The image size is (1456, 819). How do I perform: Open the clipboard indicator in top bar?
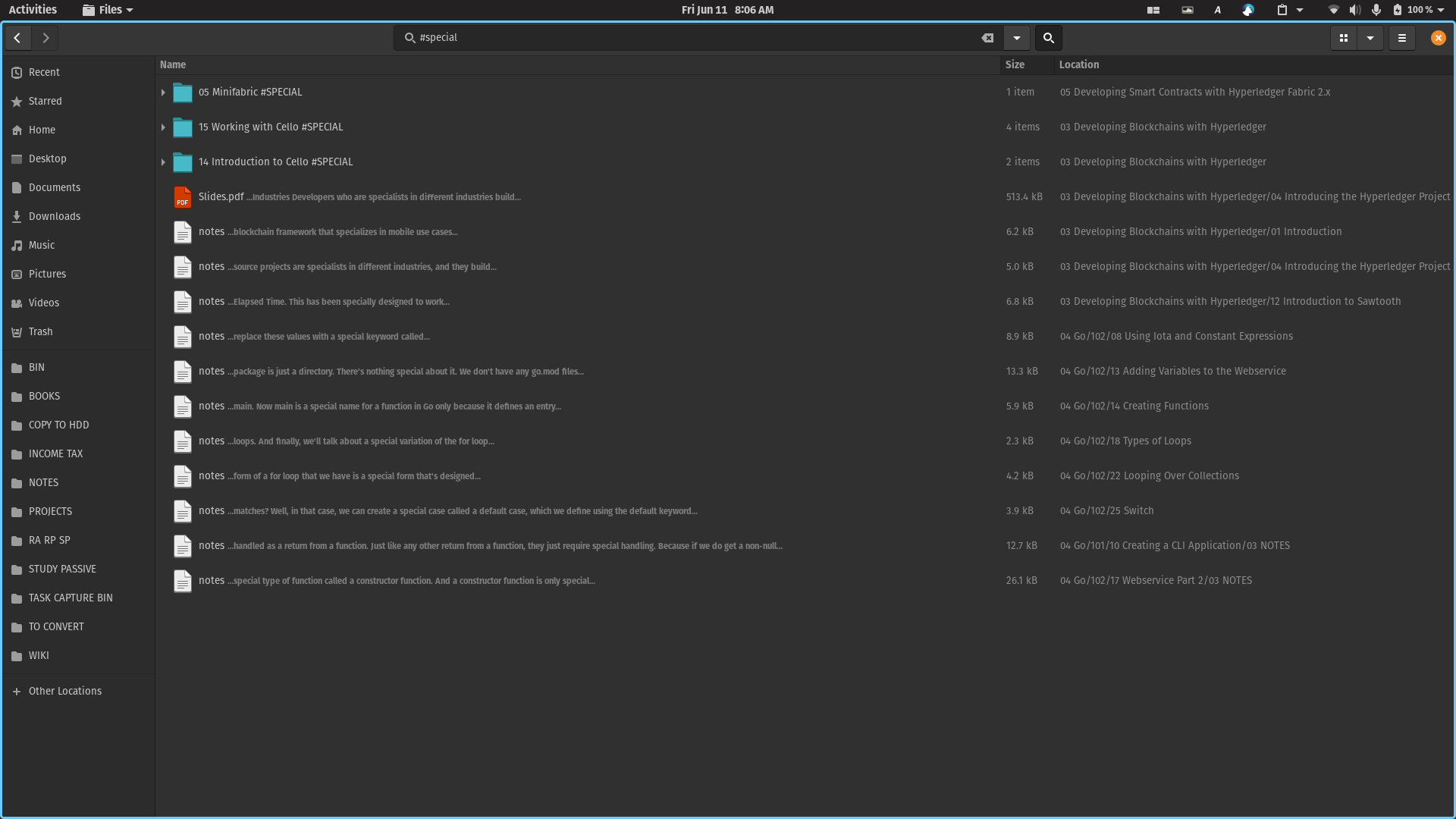tap(1289, 10)
